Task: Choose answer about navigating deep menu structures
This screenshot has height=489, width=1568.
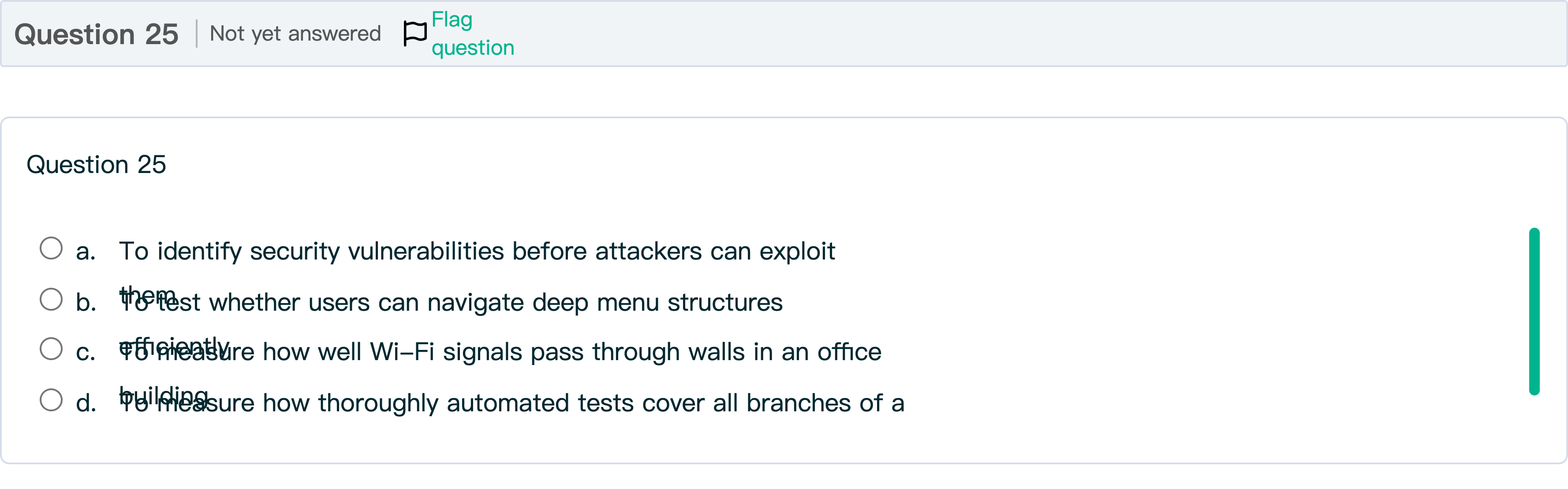Action: (451, 303)
